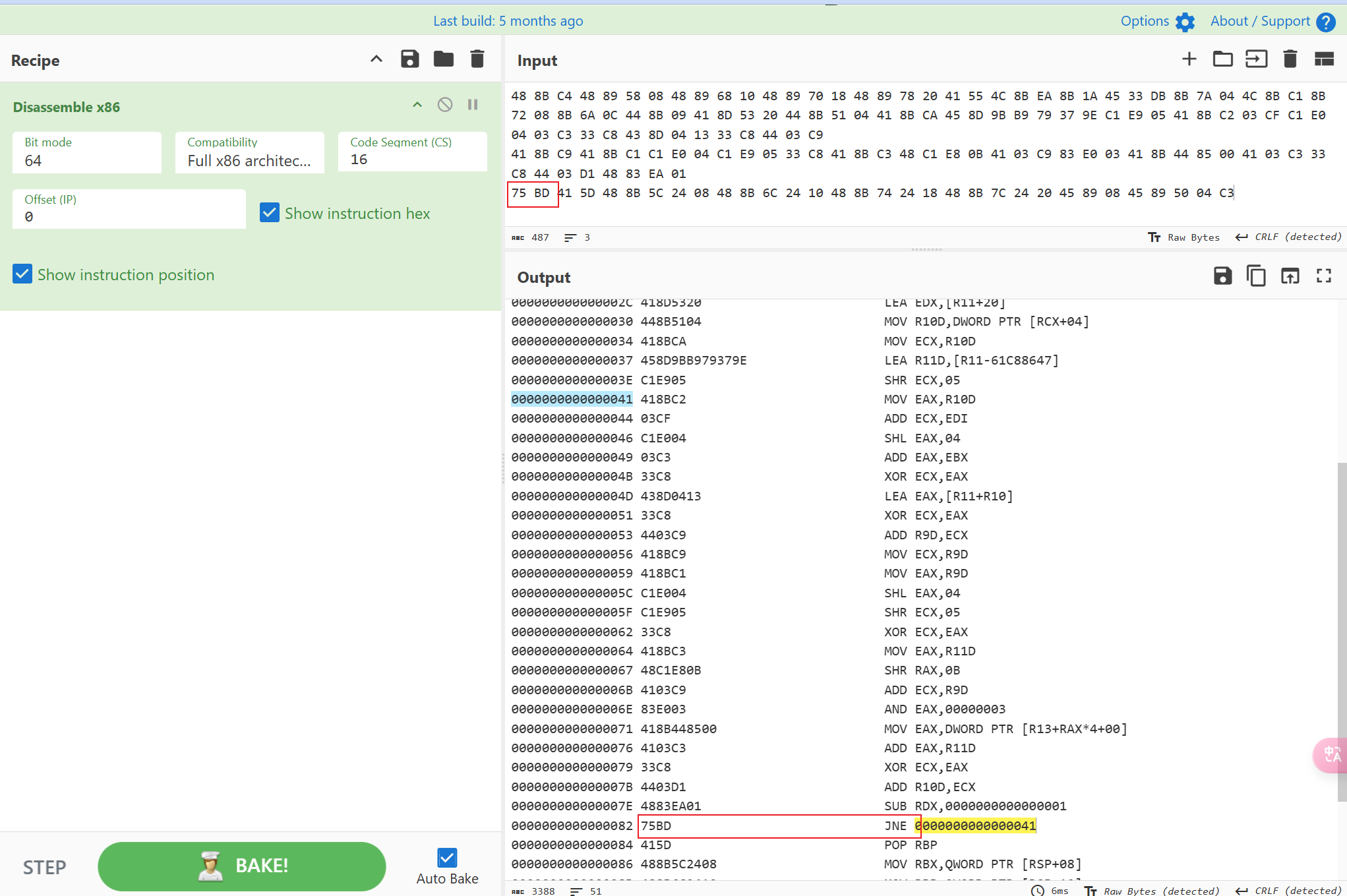
Task: Clear the recipe with the trash icon
Action: 477,59
